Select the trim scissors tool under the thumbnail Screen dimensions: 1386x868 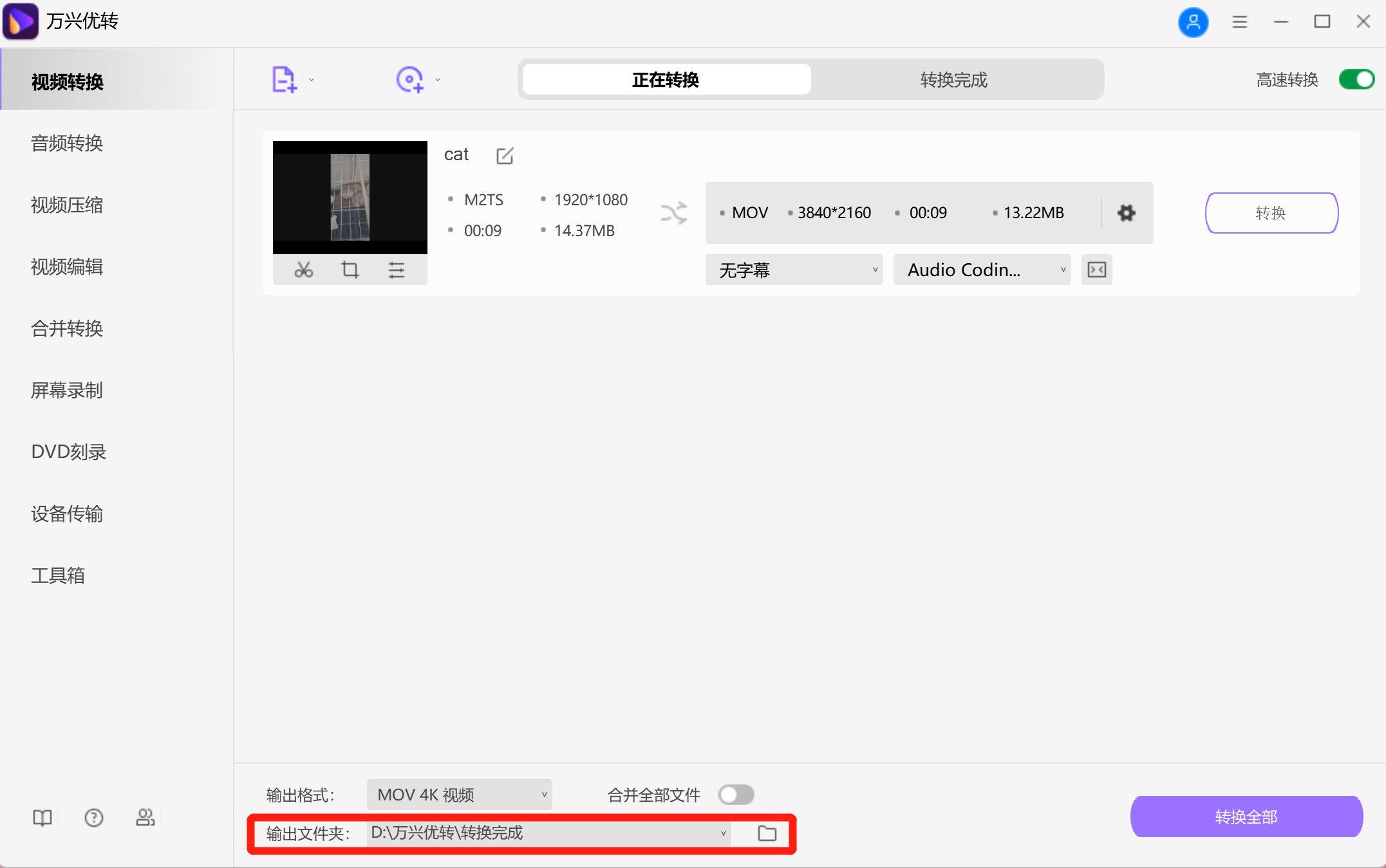coord(304,270)
